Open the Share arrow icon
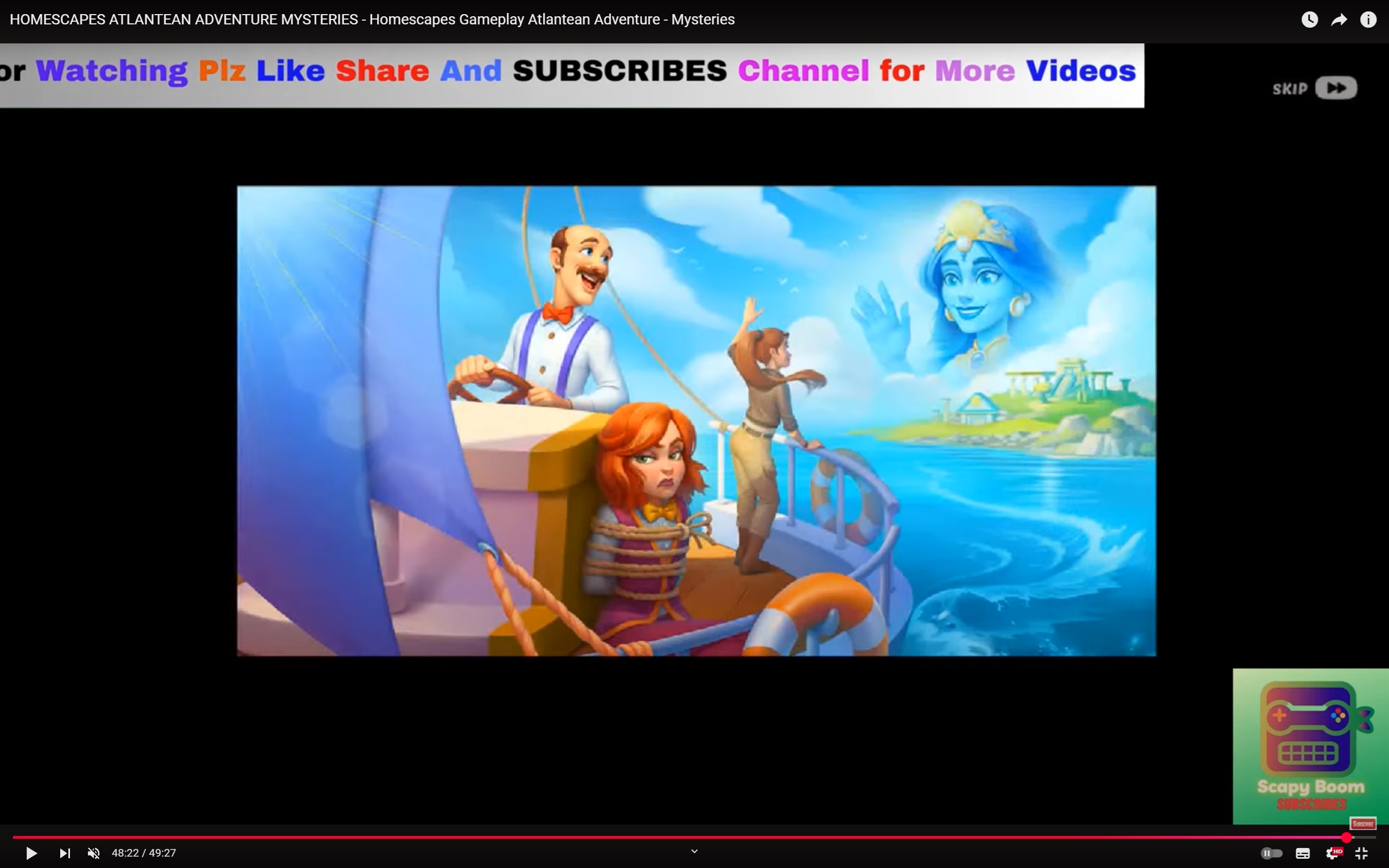This screenshot has width=1389, height=868. pos(1339,20)
